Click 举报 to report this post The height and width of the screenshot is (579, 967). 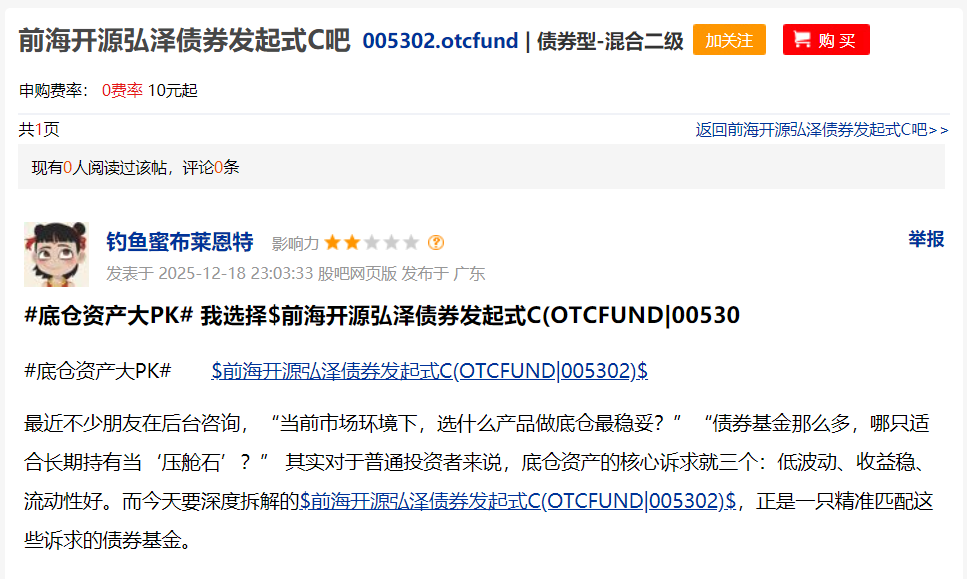[x=926, y=239]
